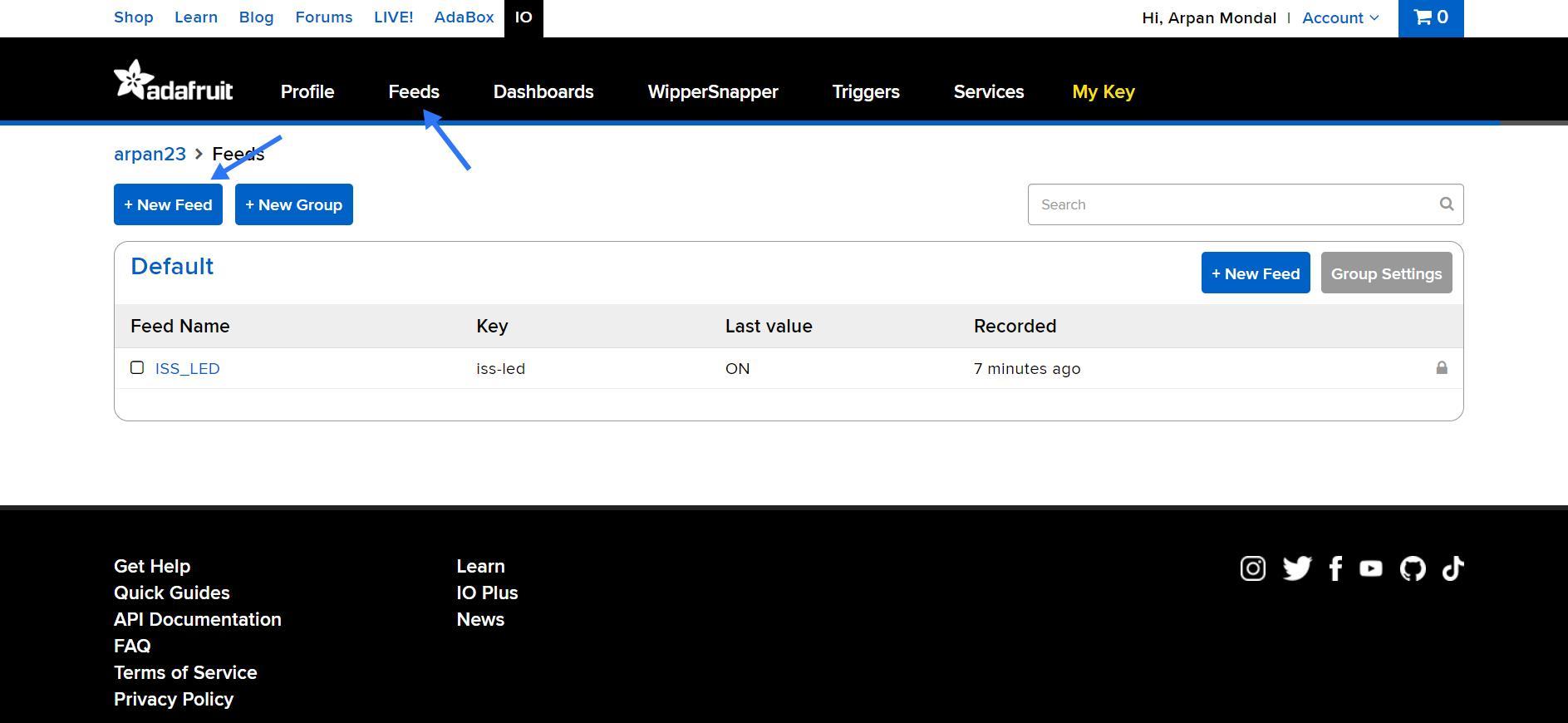Open the shopping cart icon
This screenshot has width=1568, height=723.
point(1431,17)
